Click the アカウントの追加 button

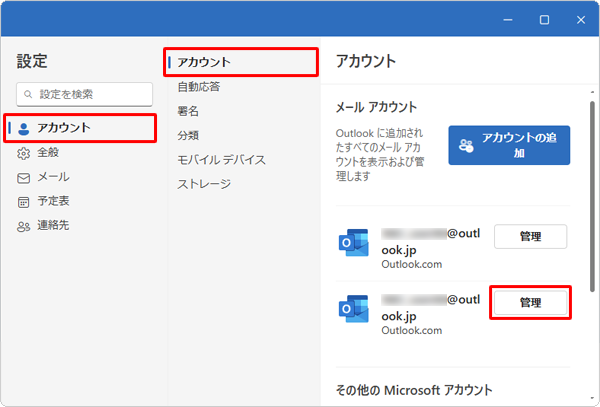pyautogui.click(x=509, y=145)
